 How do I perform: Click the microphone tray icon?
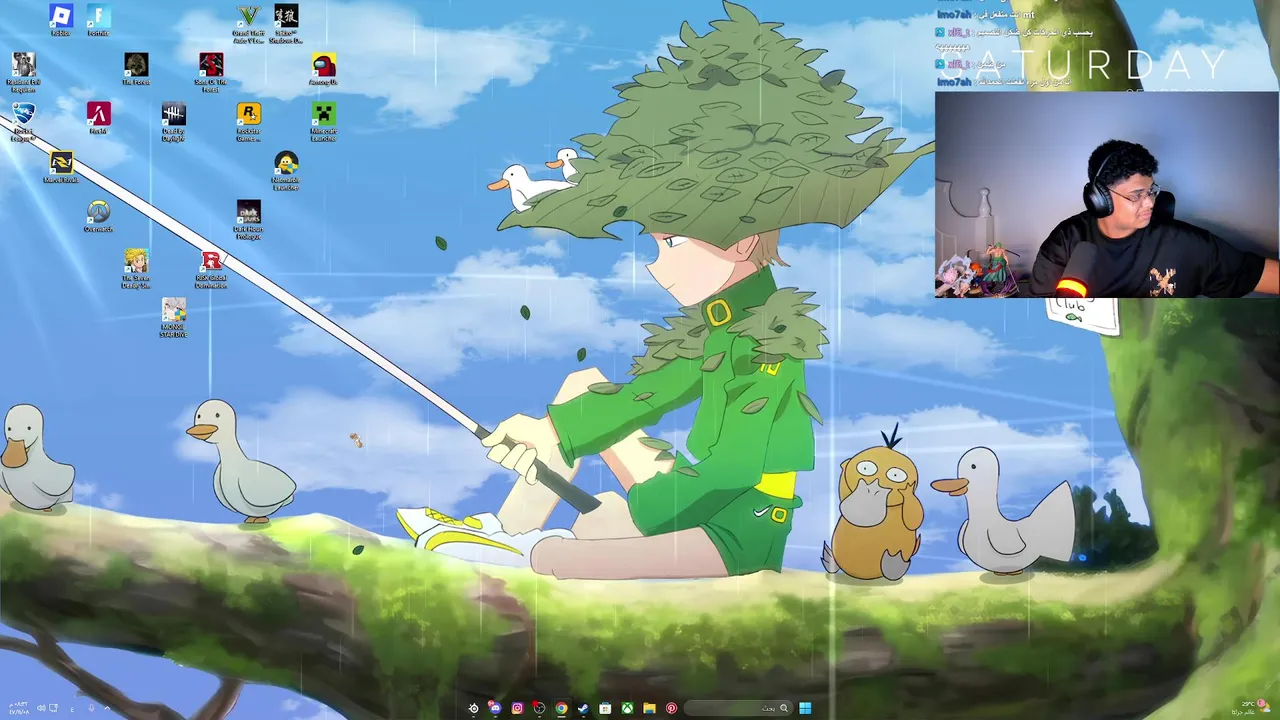[91, 708]
